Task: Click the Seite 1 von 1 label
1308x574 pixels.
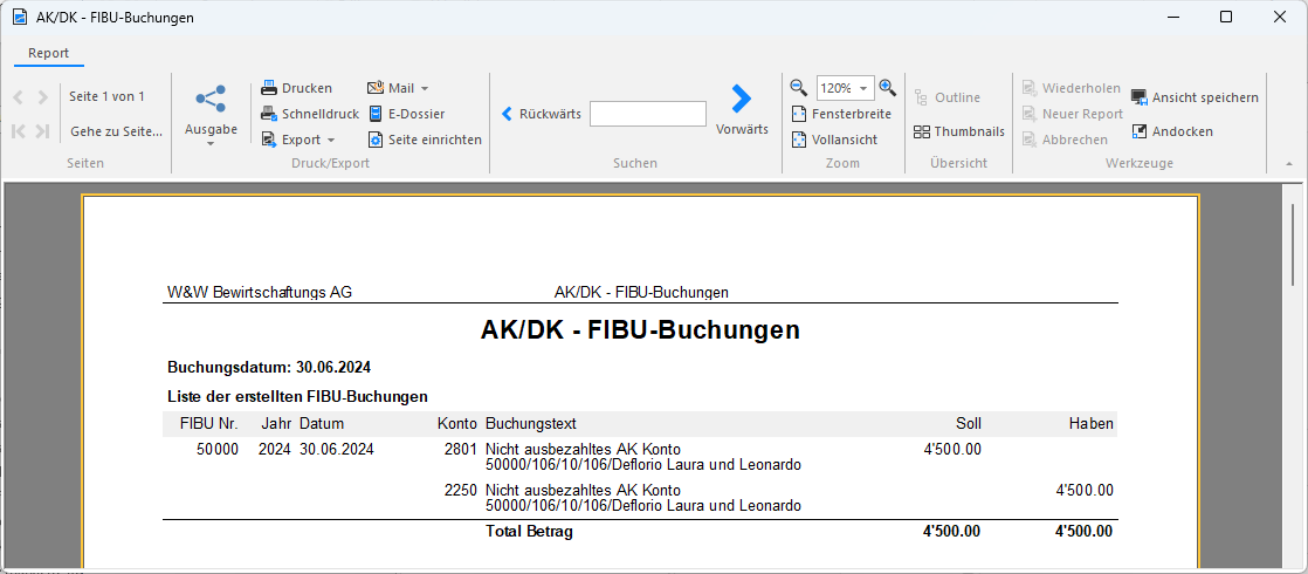Action: [107, 97]
